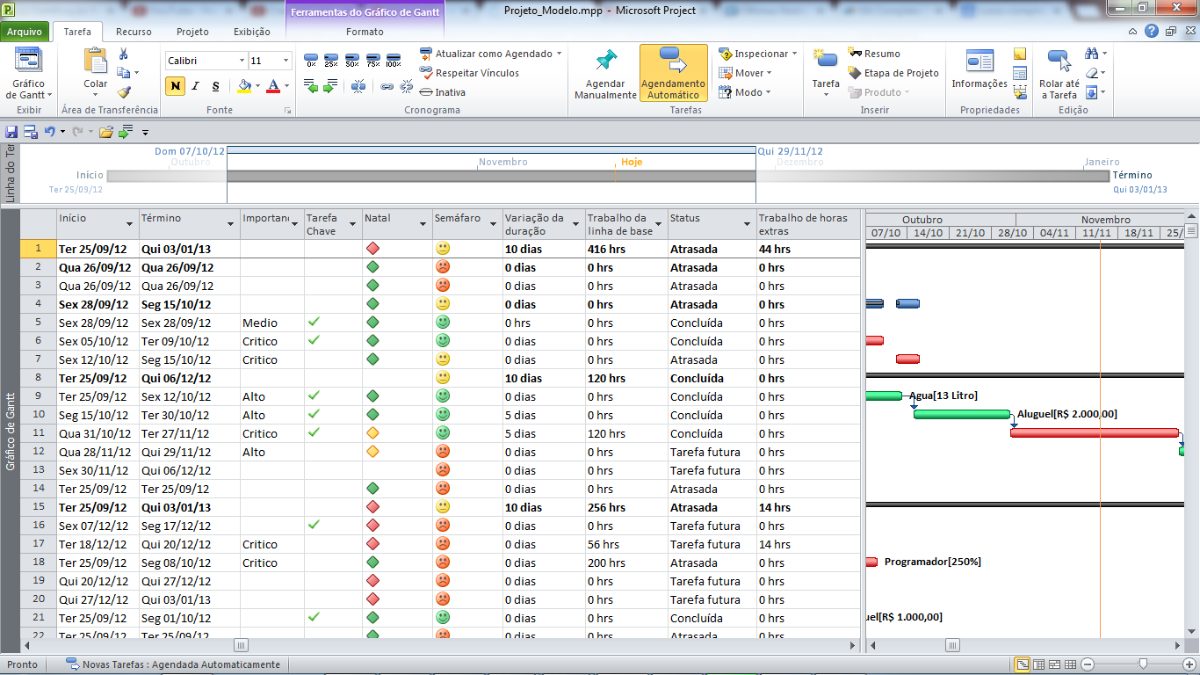Open the Gráfico de Gantt view button
1200x675 pixels.
(x=29, y=74)
